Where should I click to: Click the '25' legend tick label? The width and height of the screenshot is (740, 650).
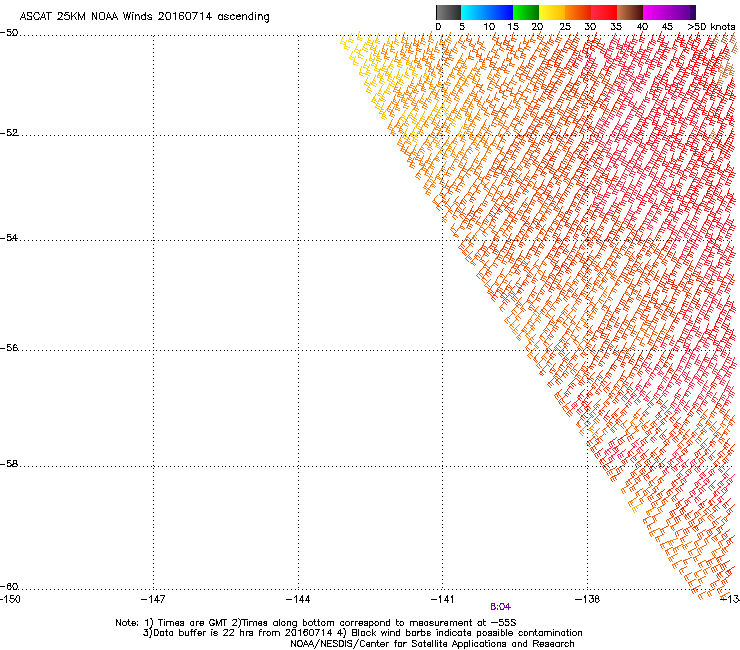pos(565,27)
